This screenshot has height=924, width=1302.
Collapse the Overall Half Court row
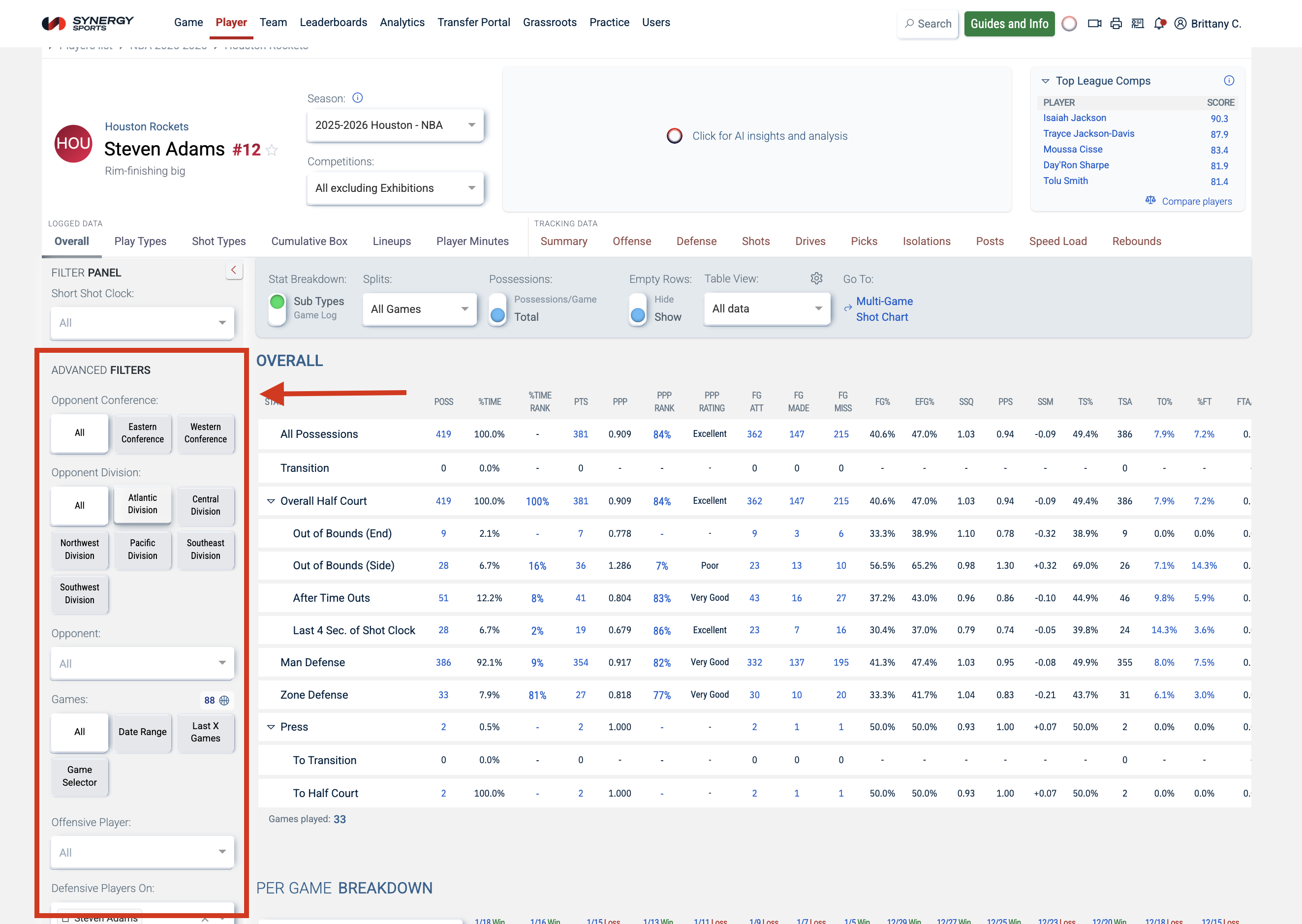(x=271, y=501)
